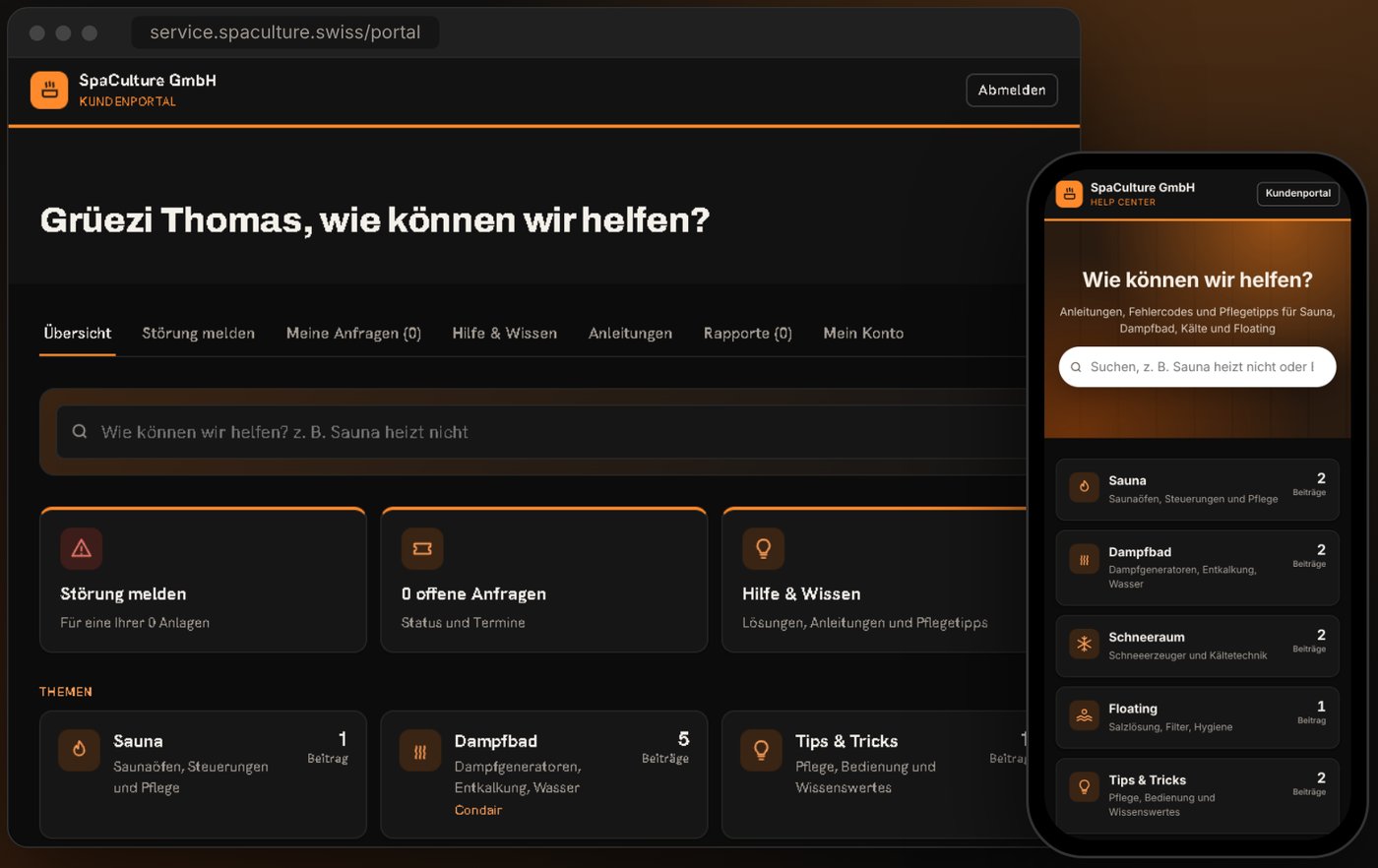1378x868 pixels.
Task: Click the SpaCulture logo icon in desktop header
Action: tap(49, 90)
